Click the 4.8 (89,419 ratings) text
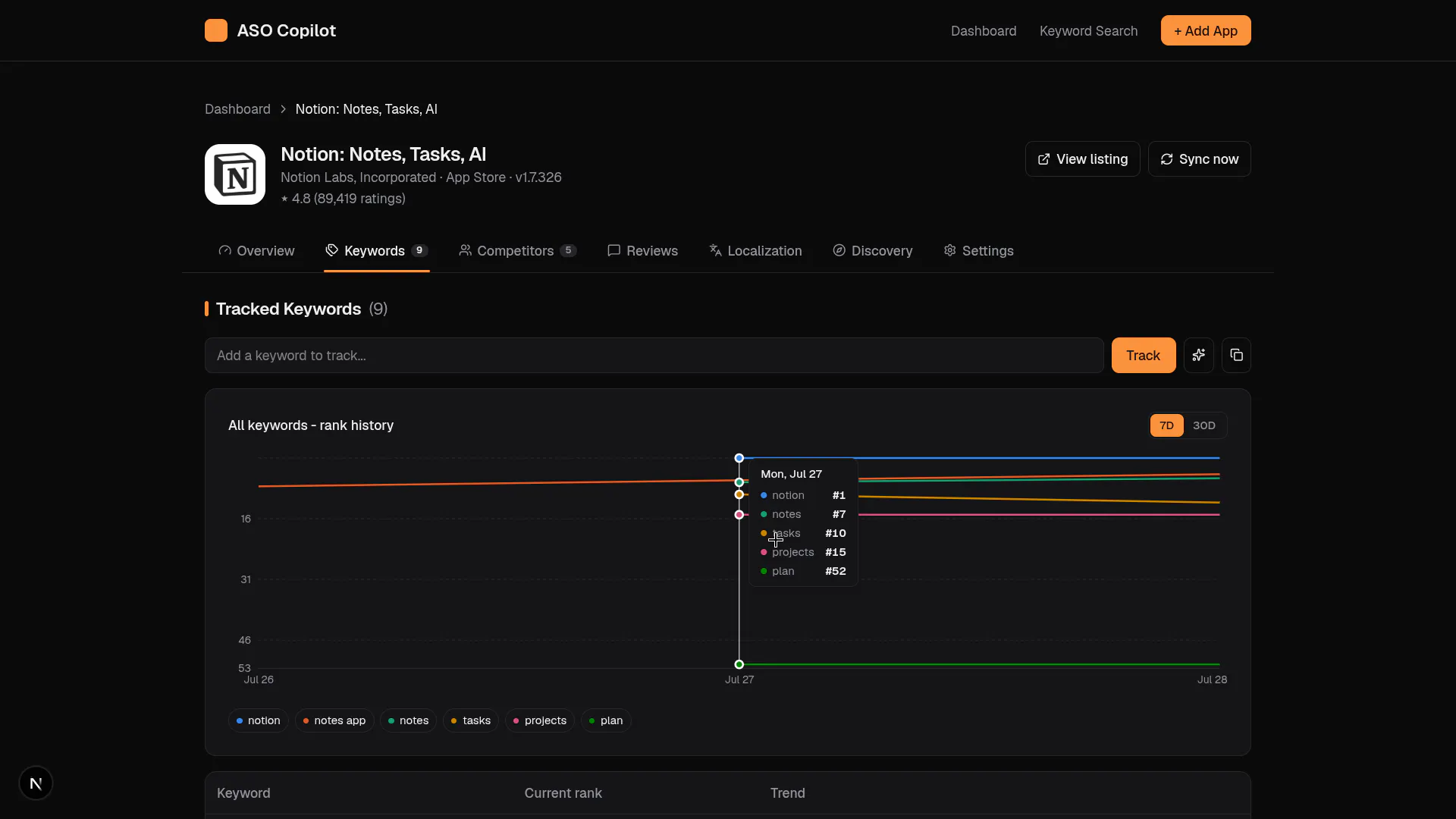The height and width of the screenshot is (819, 1456). (349, 199)
